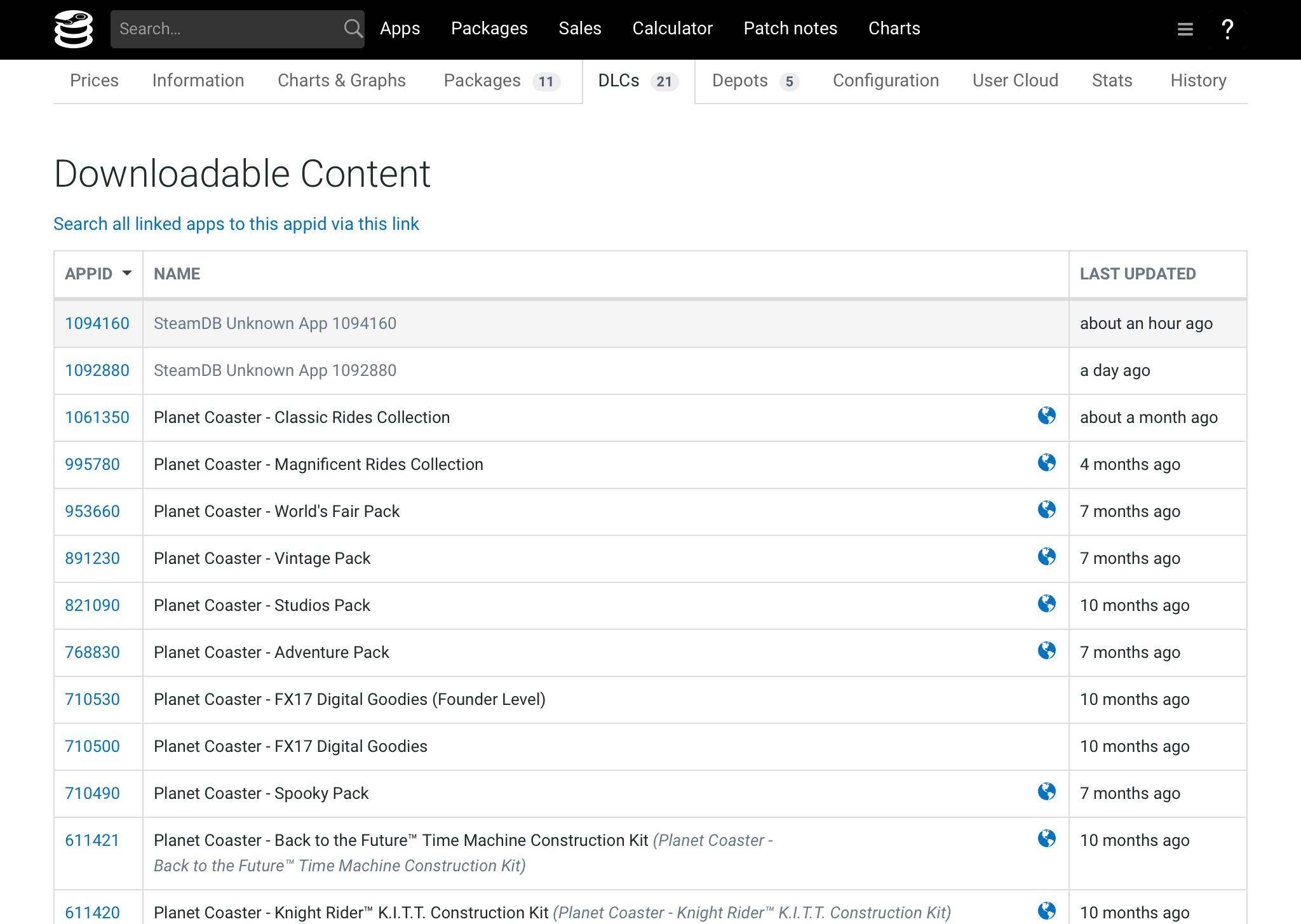Click 'Planet Coaster - Studios Pack' name

[x=262, y=605]
